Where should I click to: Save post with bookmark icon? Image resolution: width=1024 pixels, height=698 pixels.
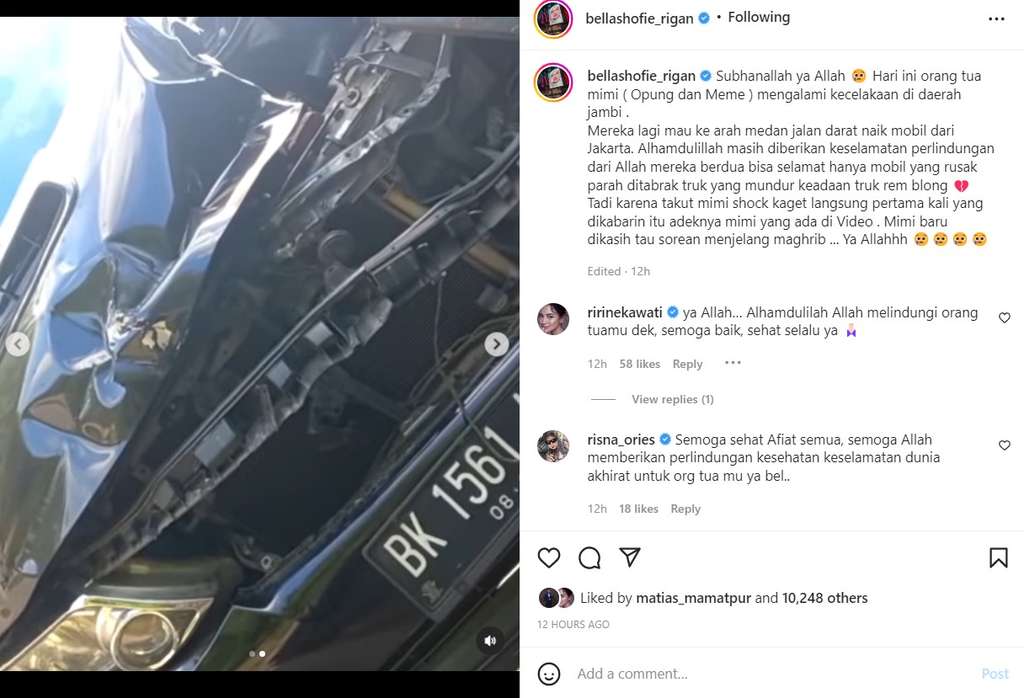[x=998, y=558]
